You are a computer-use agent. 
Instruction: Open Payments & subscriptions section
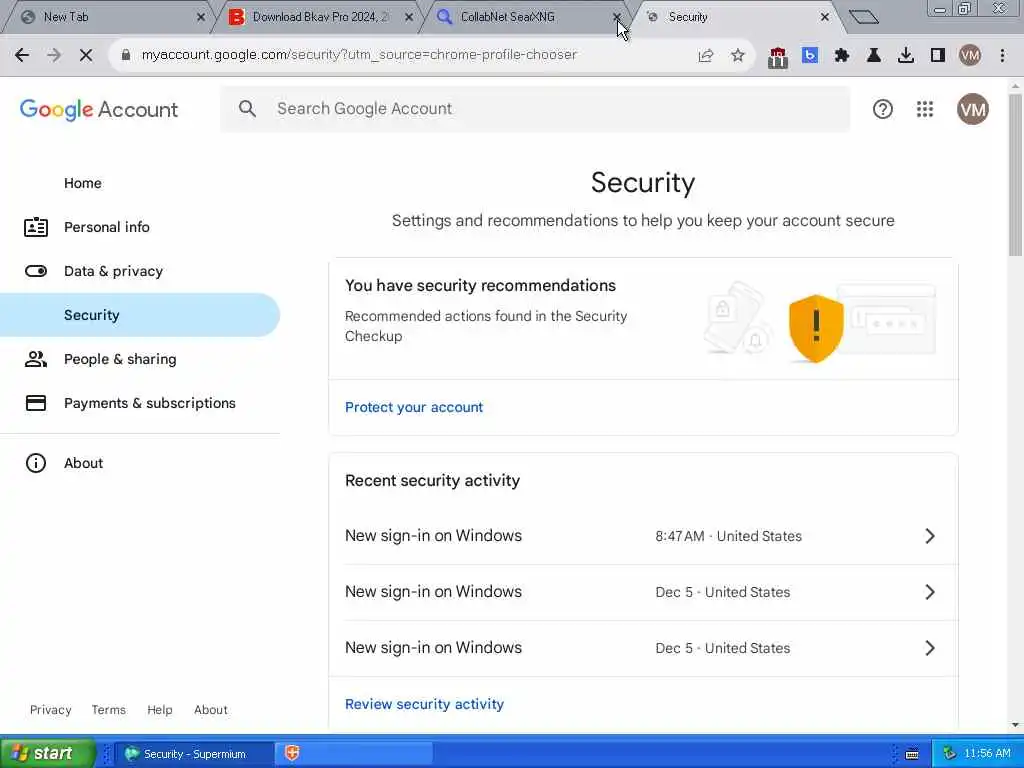tap(150, 403)
